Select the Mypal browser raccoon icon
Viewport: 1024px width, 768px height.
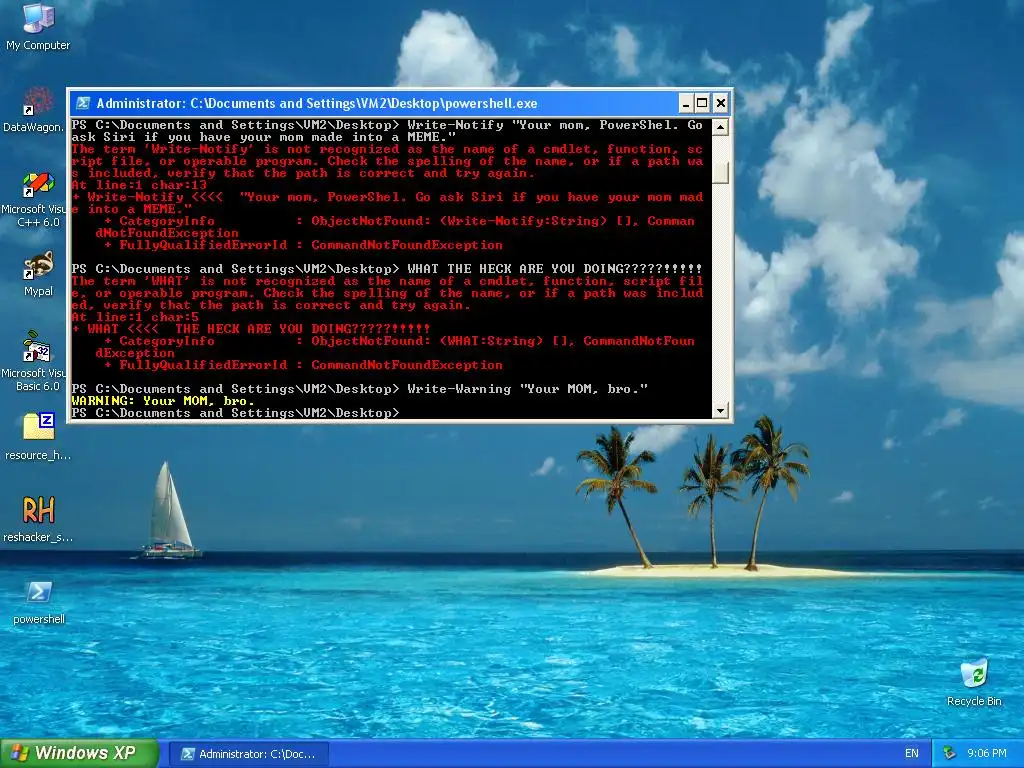[x=38, y=273]
